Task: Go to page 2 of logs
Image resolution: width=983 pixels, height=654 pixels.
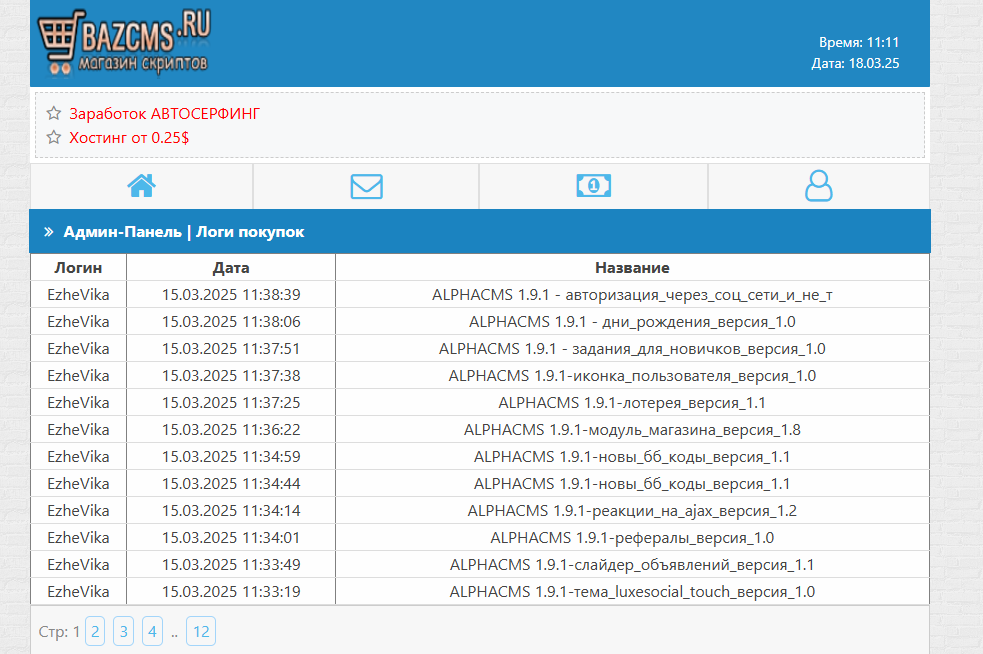Action: pyautogui.click(x=95, y=631)
